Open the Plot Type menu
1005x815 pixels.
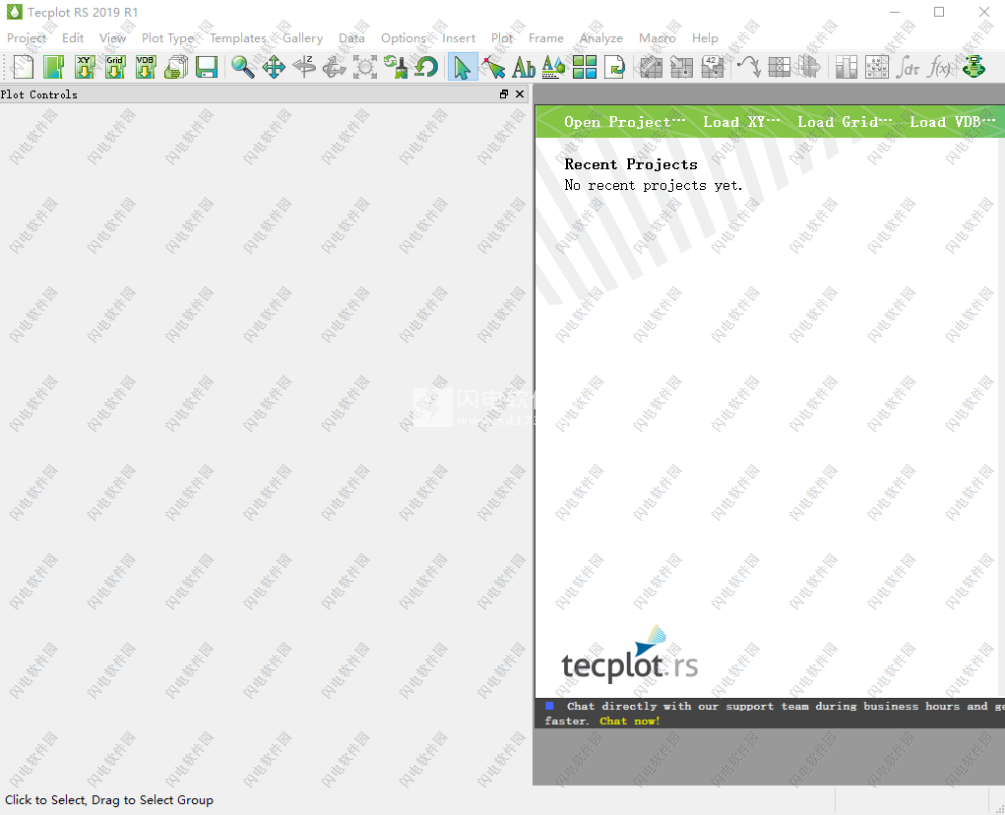click(168, 38)
